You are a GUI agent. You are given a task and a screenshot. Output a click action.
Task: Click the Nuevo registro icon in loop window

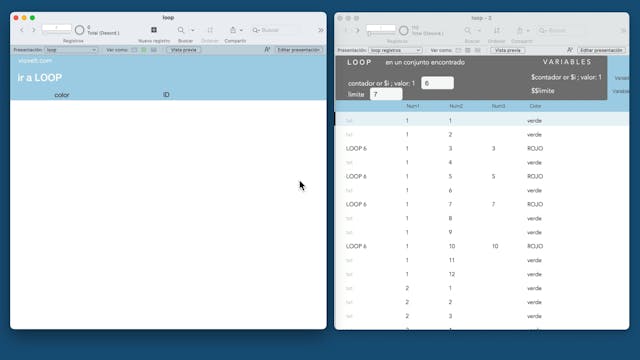coord(154,30)
